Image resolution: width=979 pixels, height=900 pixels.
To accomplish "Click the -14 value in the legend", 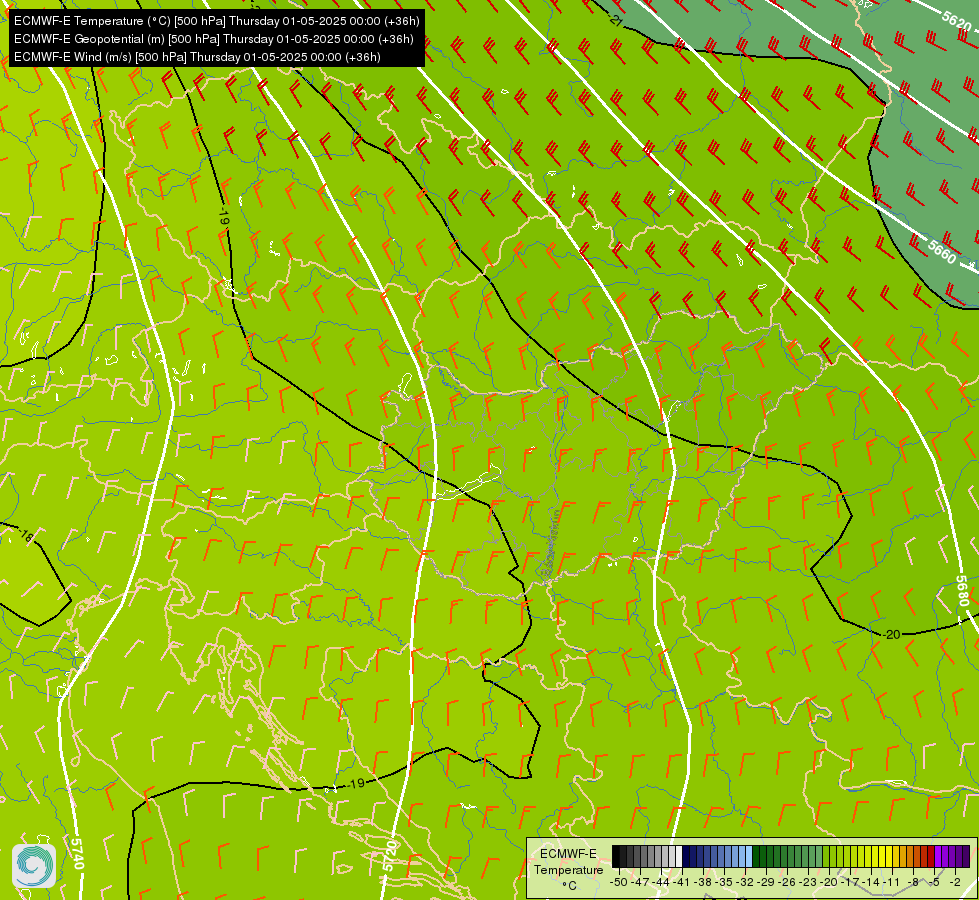I will coord(872,882).
